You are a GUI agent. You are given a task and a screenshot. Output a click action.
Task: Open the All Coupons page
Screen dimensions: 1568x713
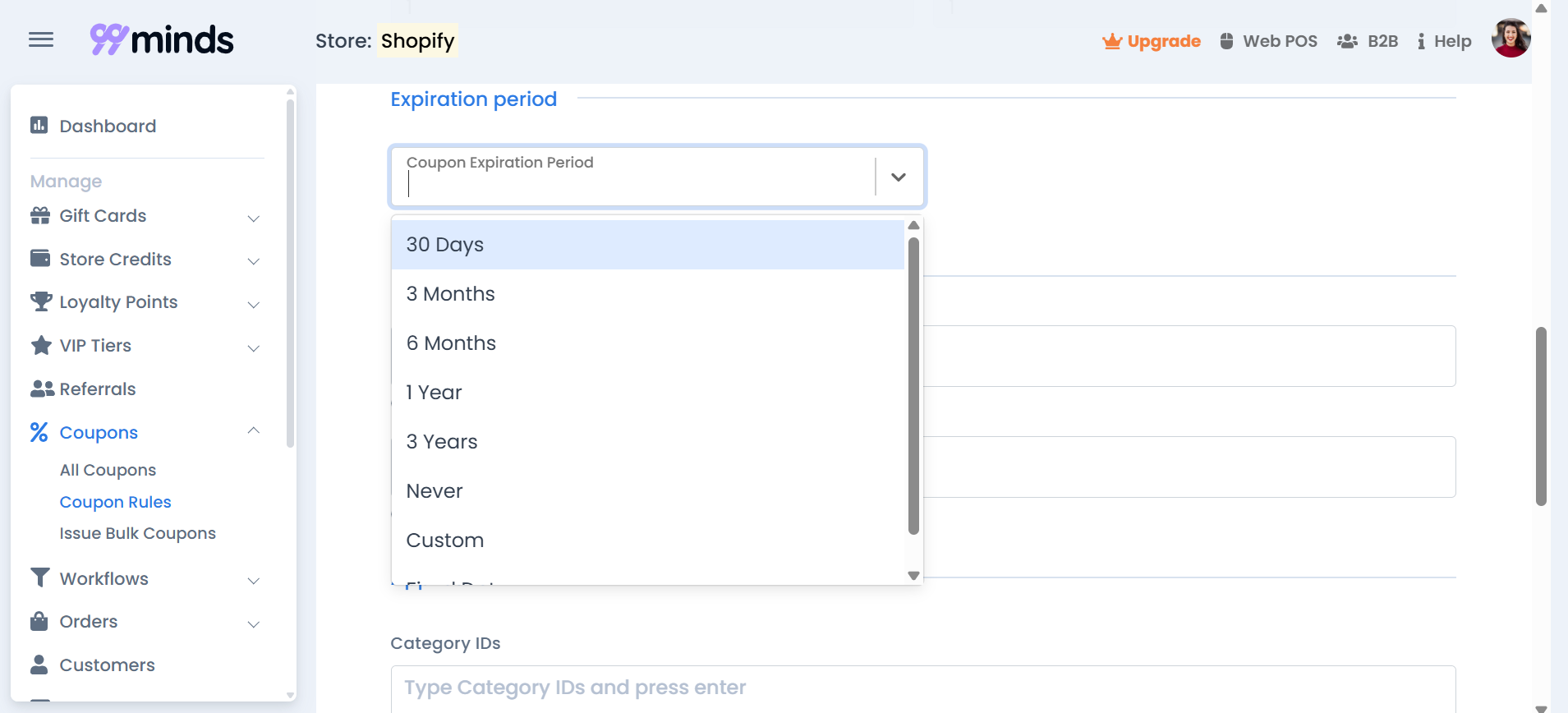pos(108,470)
